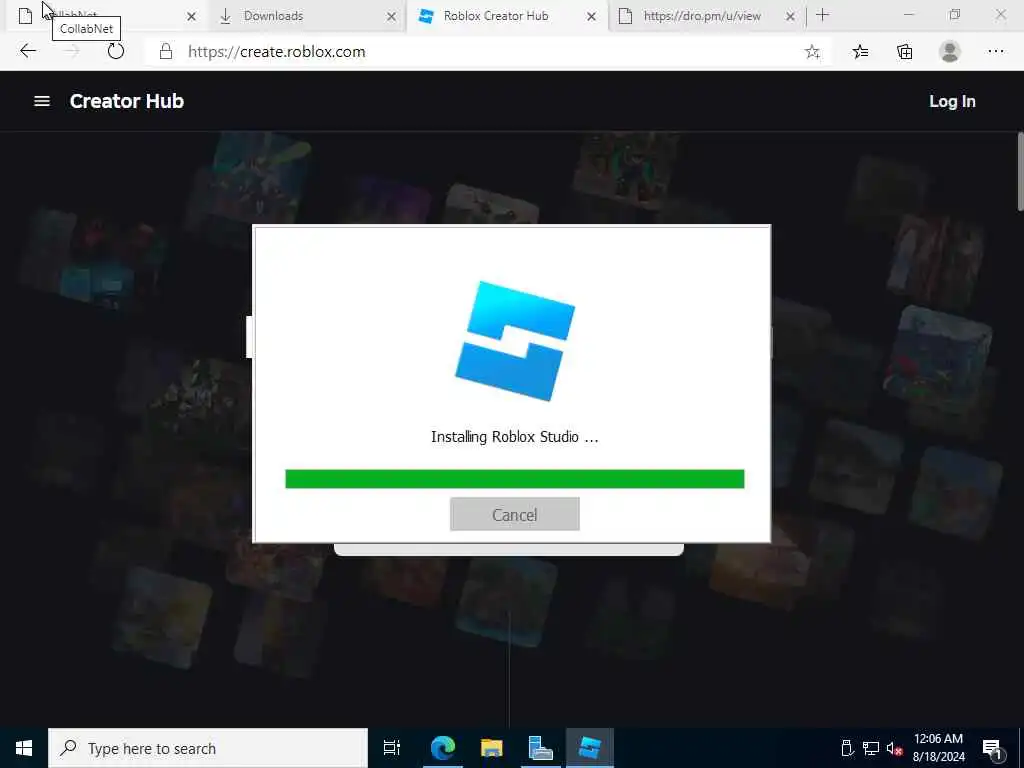The width and height of the screenshot is (1024, 768).
Task: Click the green installation progress bar
Action: [515, 479]
